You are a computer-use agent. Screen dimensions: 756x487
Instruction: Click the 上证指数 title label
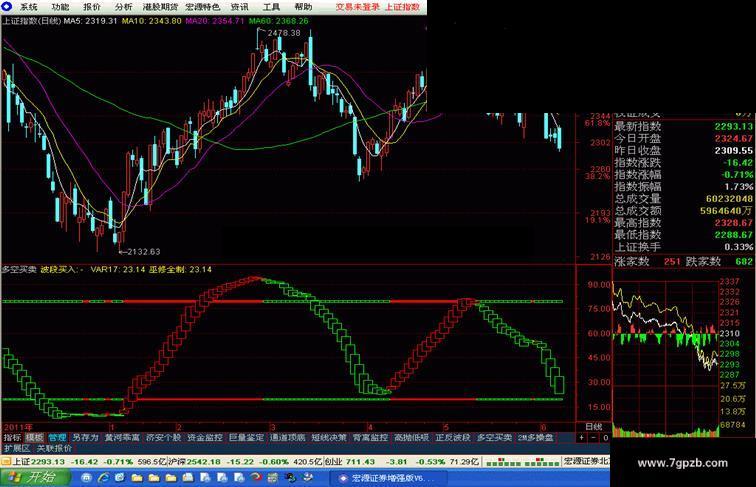click(403, 7)
